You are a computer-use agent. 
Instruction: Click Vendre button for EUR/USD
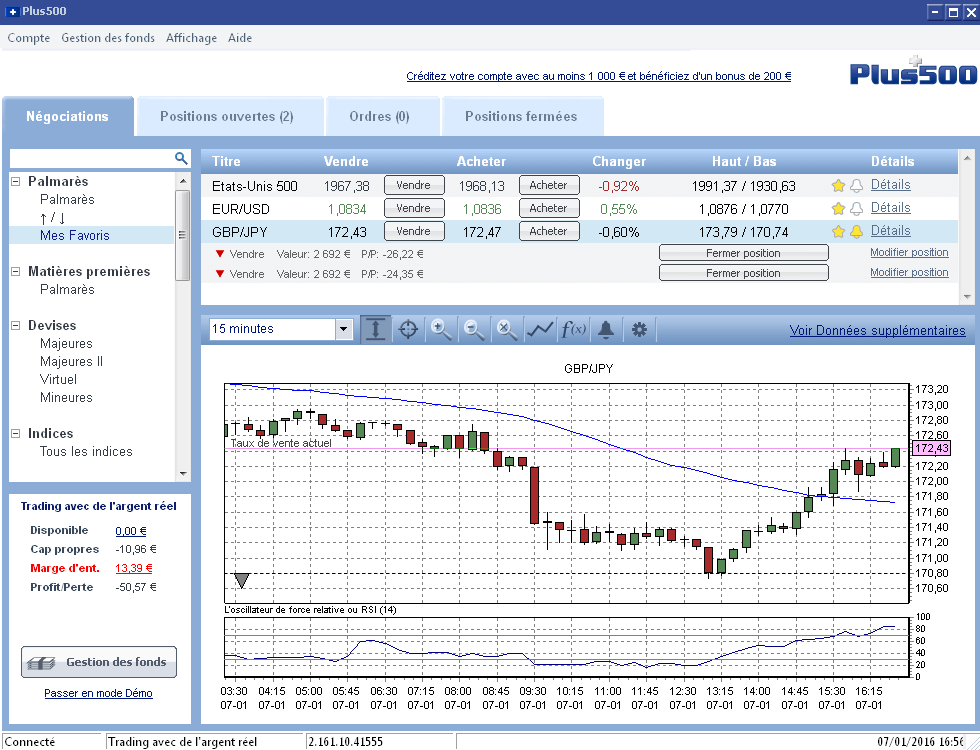(414, 208)
